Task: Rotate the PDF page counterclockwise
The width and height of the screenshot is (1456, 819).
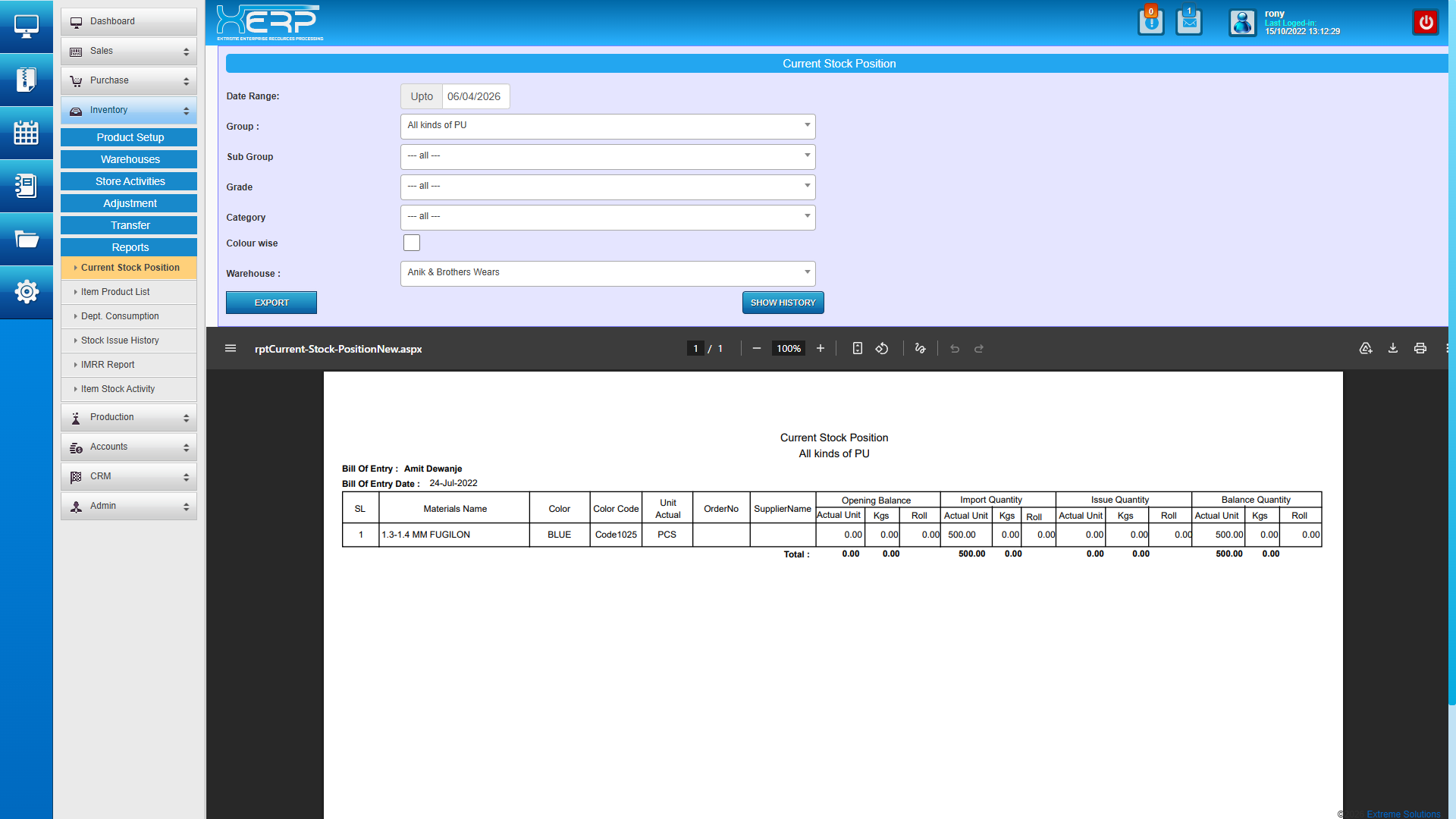Action: tap(882, 349)
